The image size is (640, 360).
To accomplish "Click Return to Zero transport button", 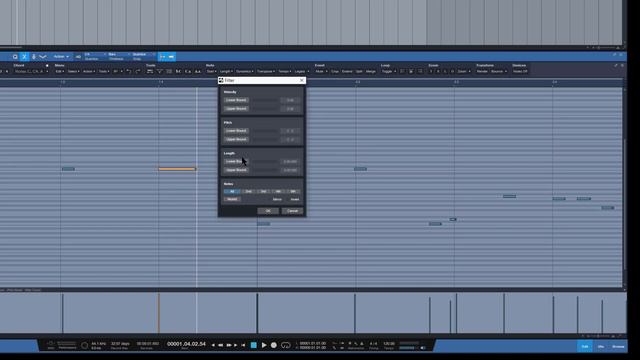I will pos(243,345).
